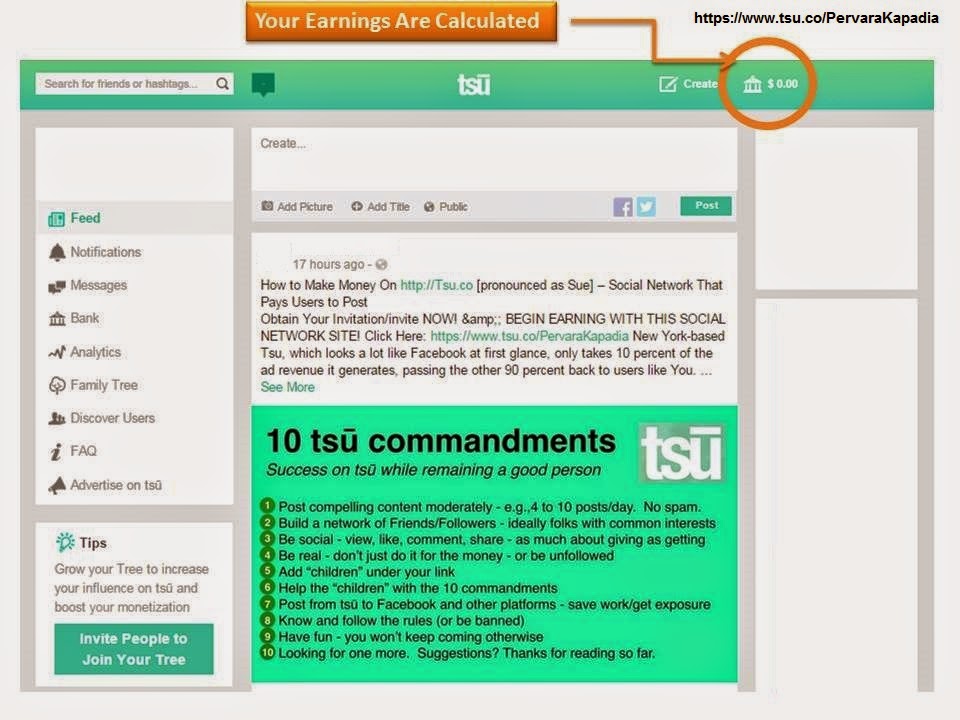Toggle Facebook sharing icon
This screenshot has height=720, width=960.
[623, 207]
